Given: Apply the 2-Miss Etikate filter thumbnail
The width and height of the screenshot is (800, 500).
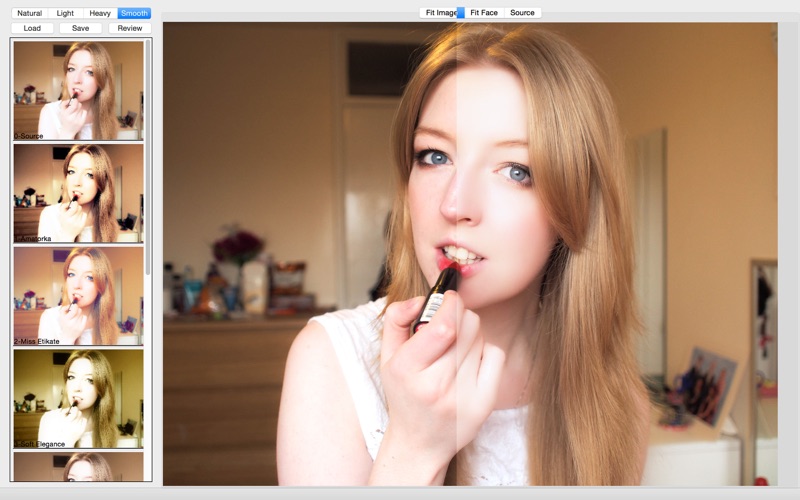Looking at the screenshot, I should pos(79,296).
